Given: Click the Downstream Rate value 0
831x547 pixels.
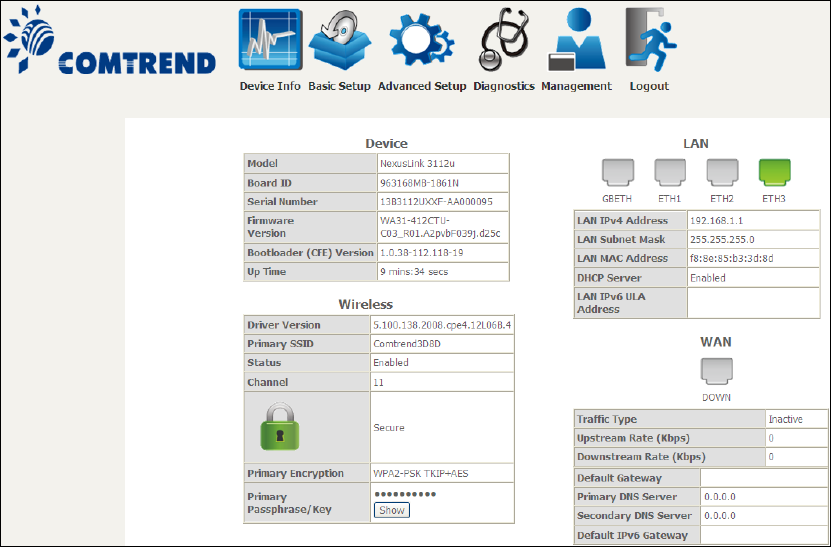Looking at the screenshot, I should [771, 457].
